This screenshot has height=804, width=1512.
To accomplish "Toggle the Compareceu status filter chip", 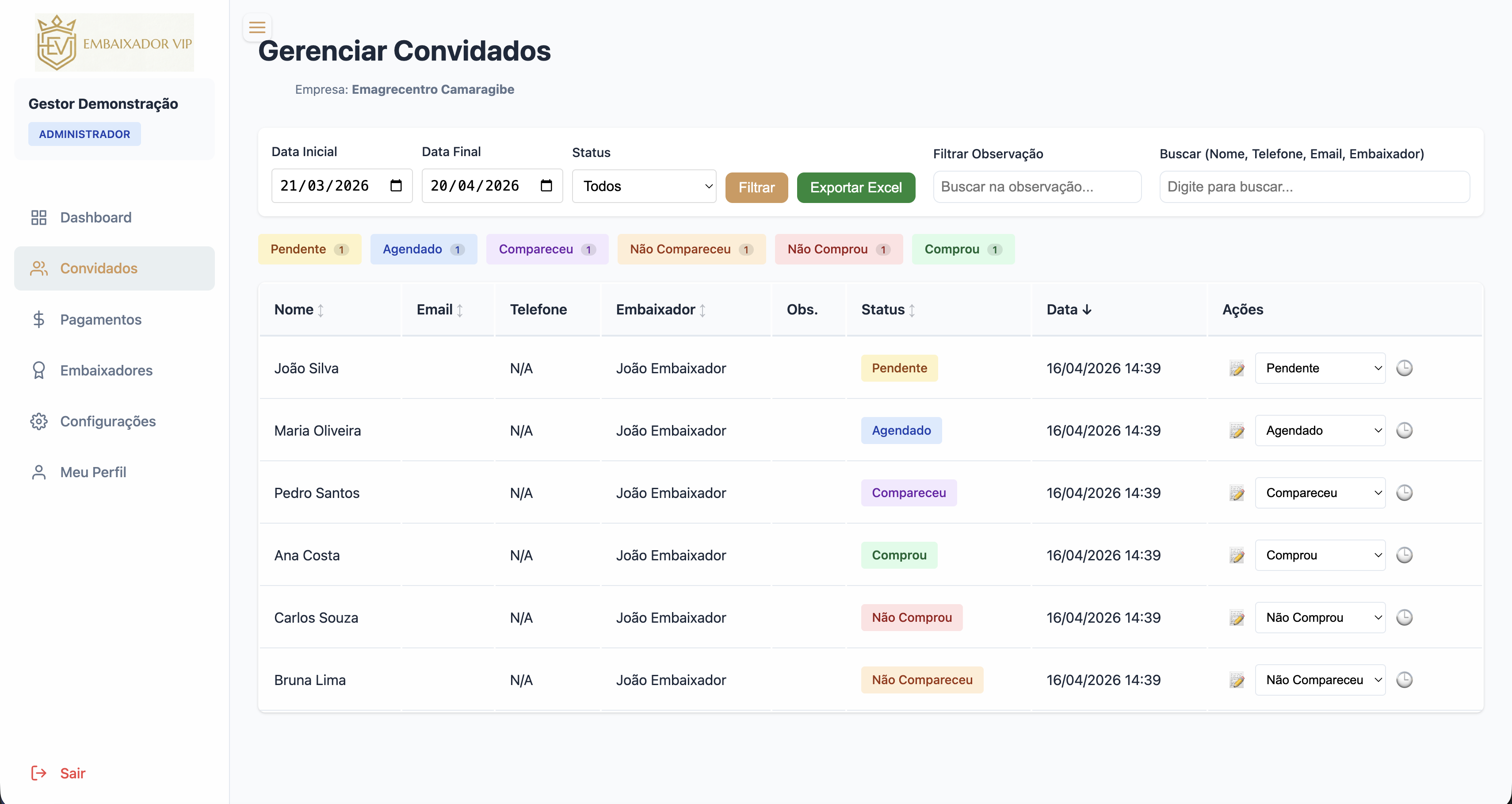I will pos(546,249).
